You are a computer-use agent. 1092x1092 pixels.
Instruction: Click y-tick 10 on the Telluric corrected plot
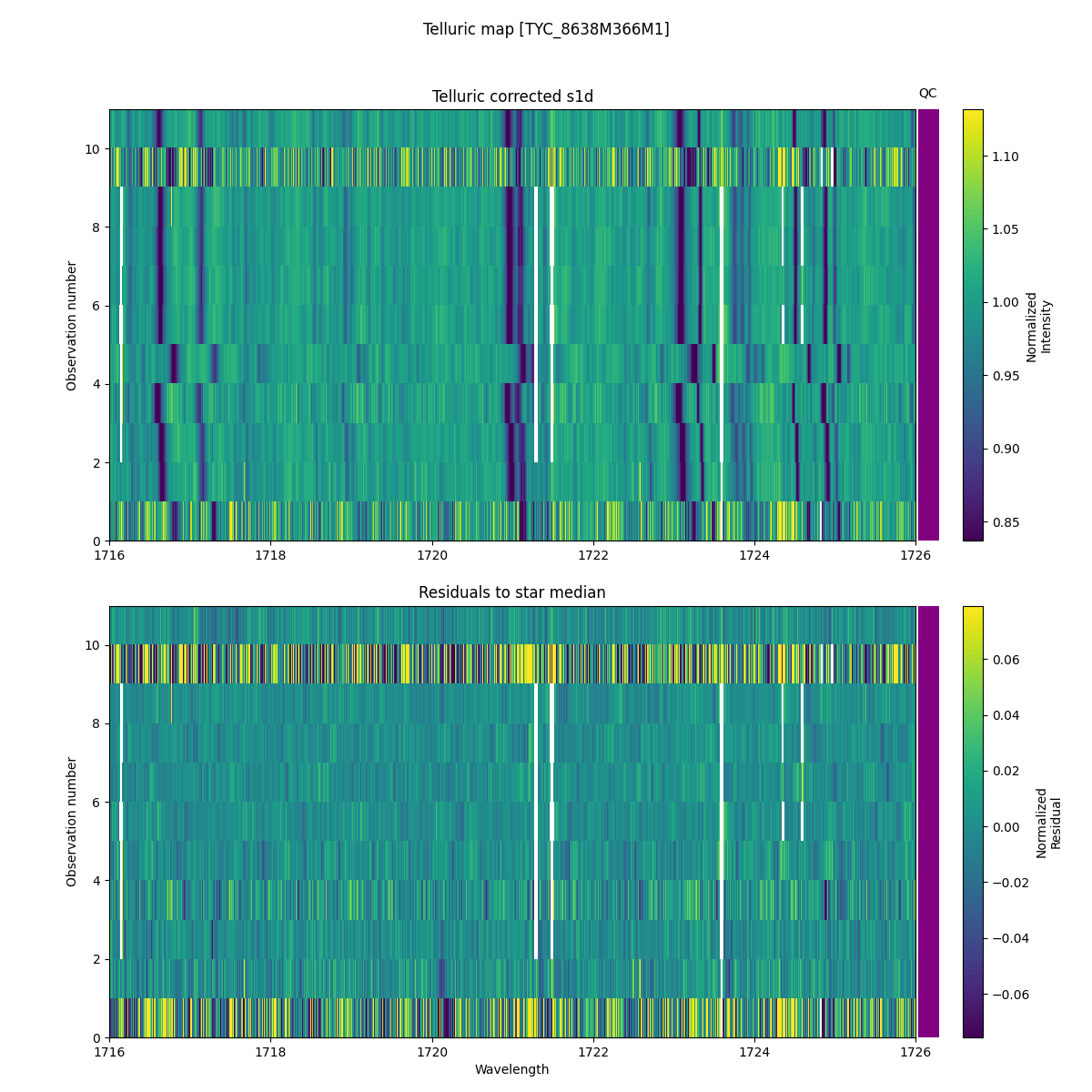tap(95, 148)
